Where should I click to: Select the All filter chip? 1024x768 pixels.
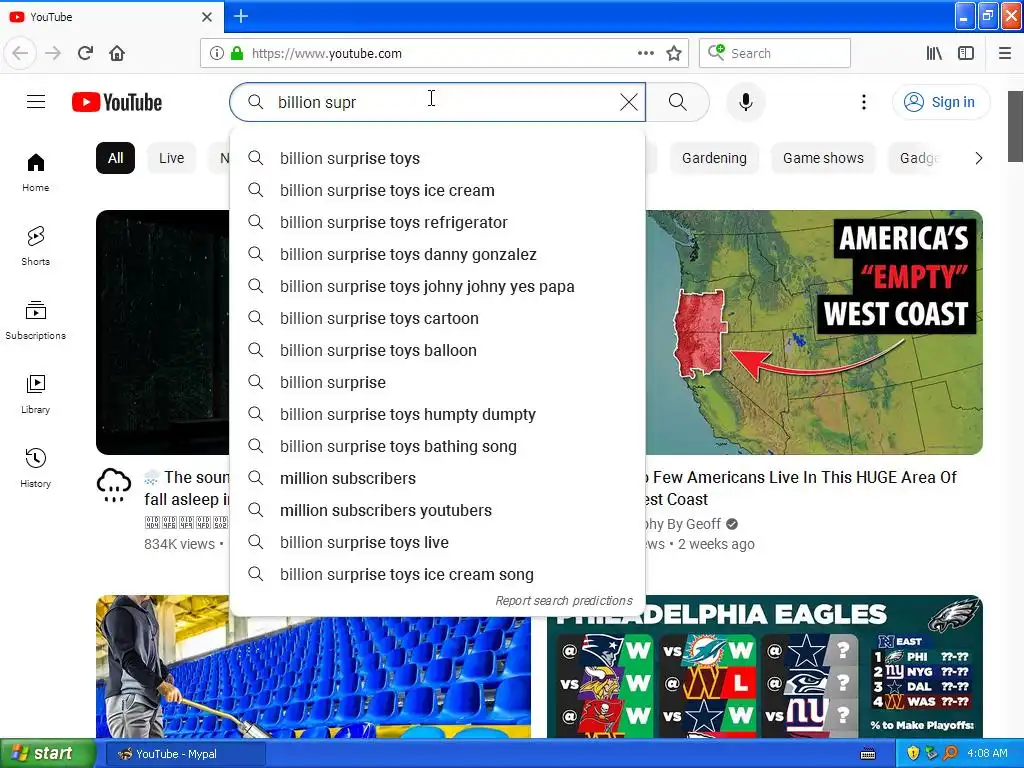click(x=116, y=158)
